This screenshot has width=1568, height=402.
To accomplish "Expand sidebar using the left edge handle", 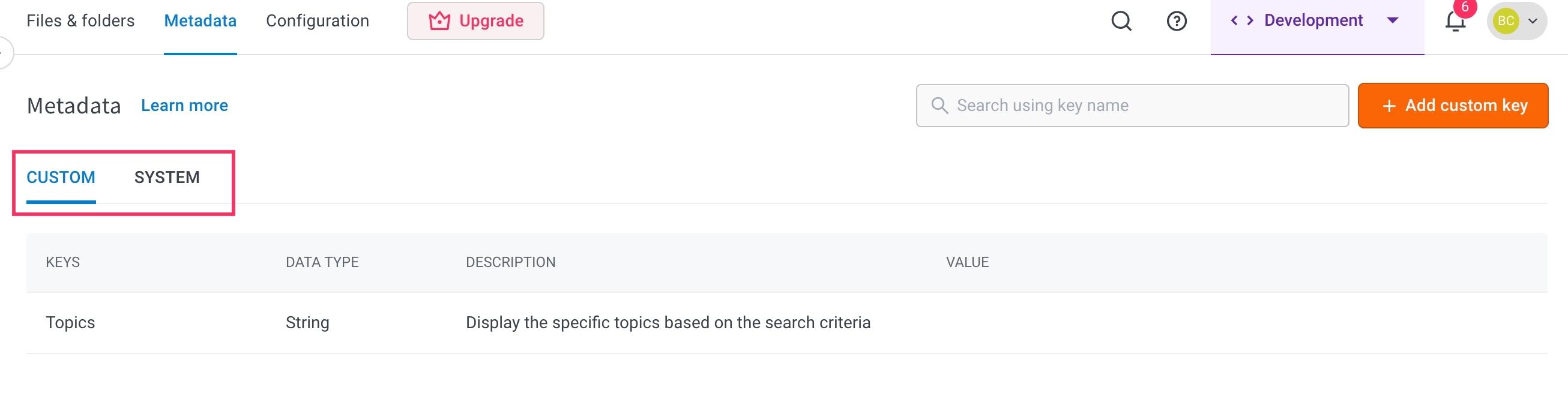I will point(4,53).
